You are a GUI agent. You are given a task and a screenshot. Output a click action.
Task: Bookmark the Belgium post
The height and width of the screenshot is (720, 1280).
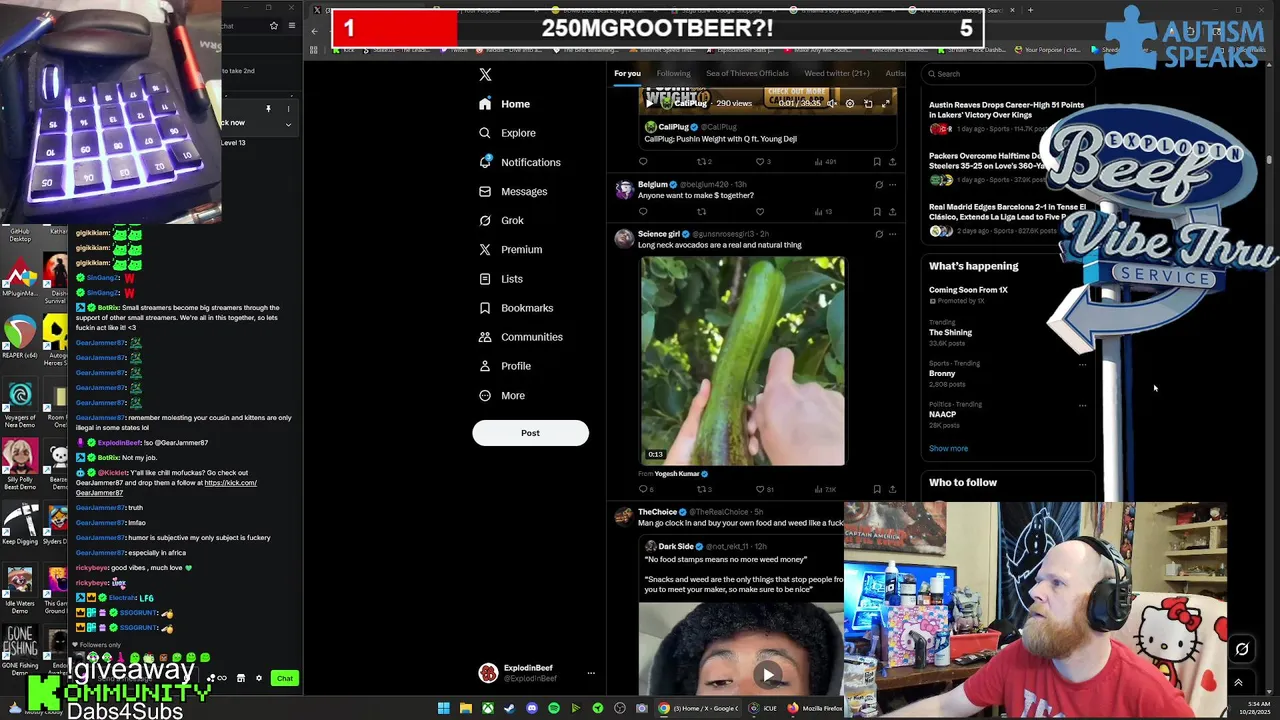click(877, 212)
